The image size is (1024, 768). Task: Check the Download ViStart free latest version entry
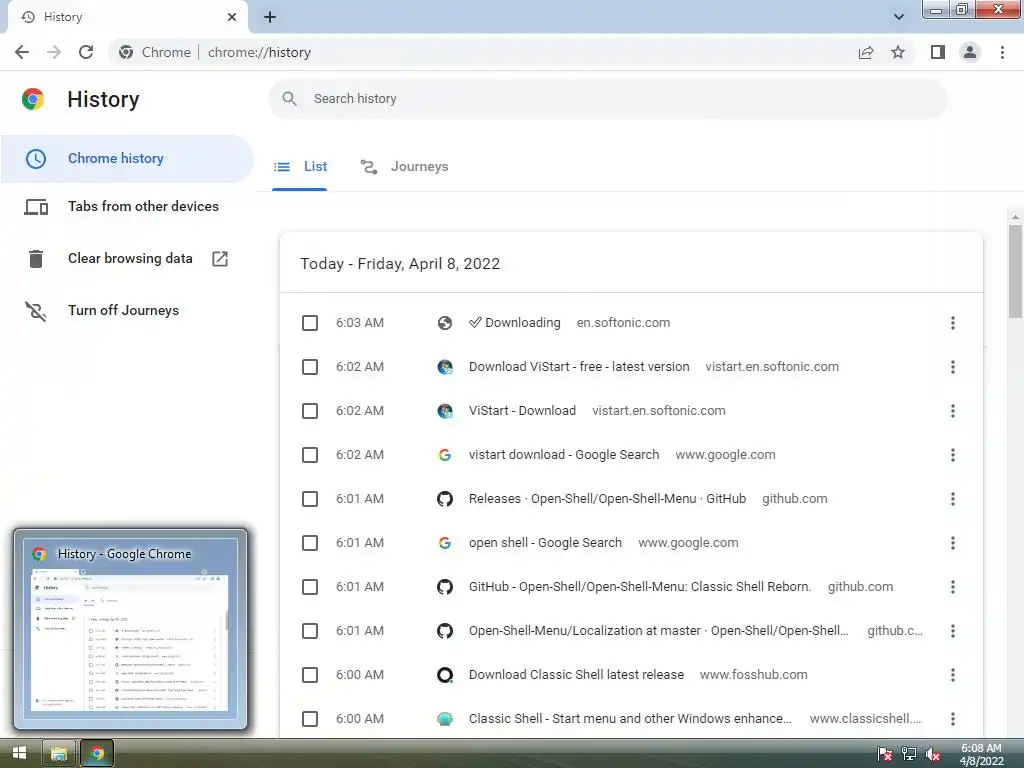(310, 367)
